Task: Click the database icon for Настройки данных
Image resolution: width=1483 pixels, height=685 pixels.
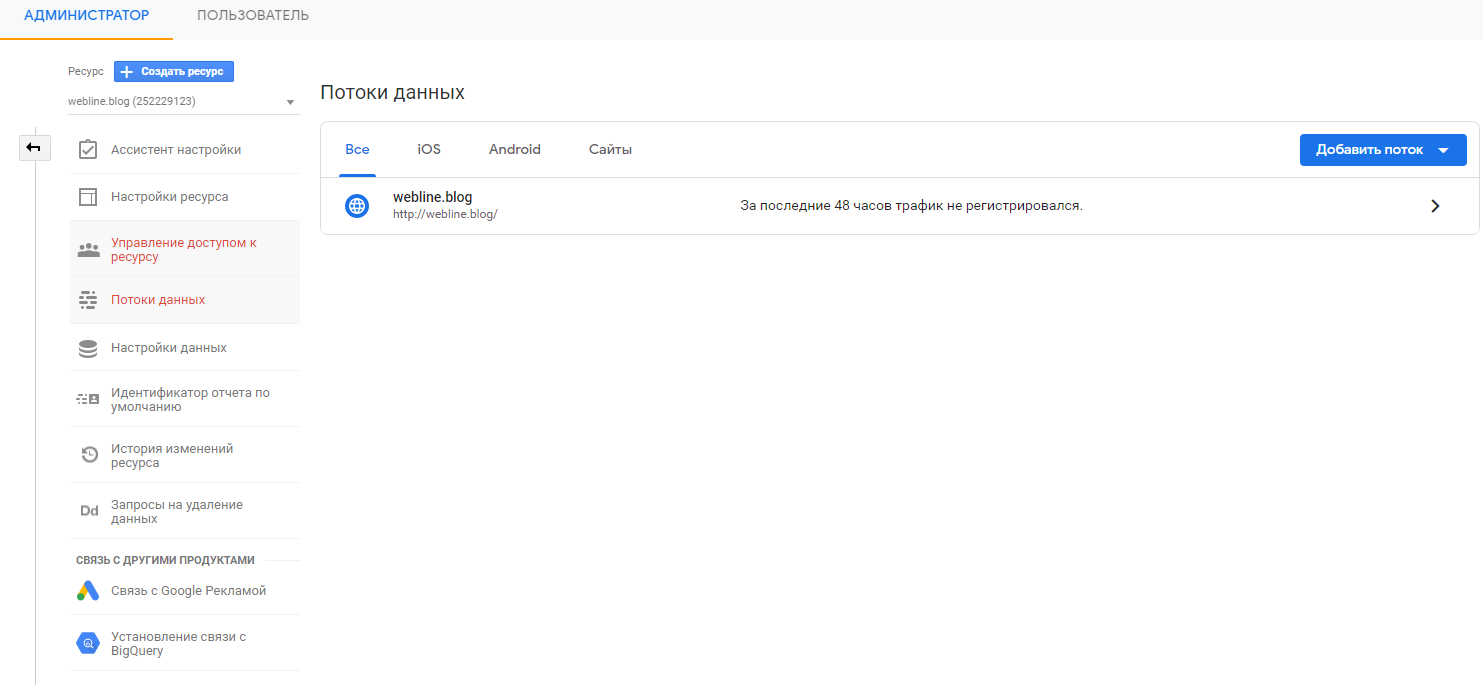Action: pyautogui.click(x=88, y=348)
